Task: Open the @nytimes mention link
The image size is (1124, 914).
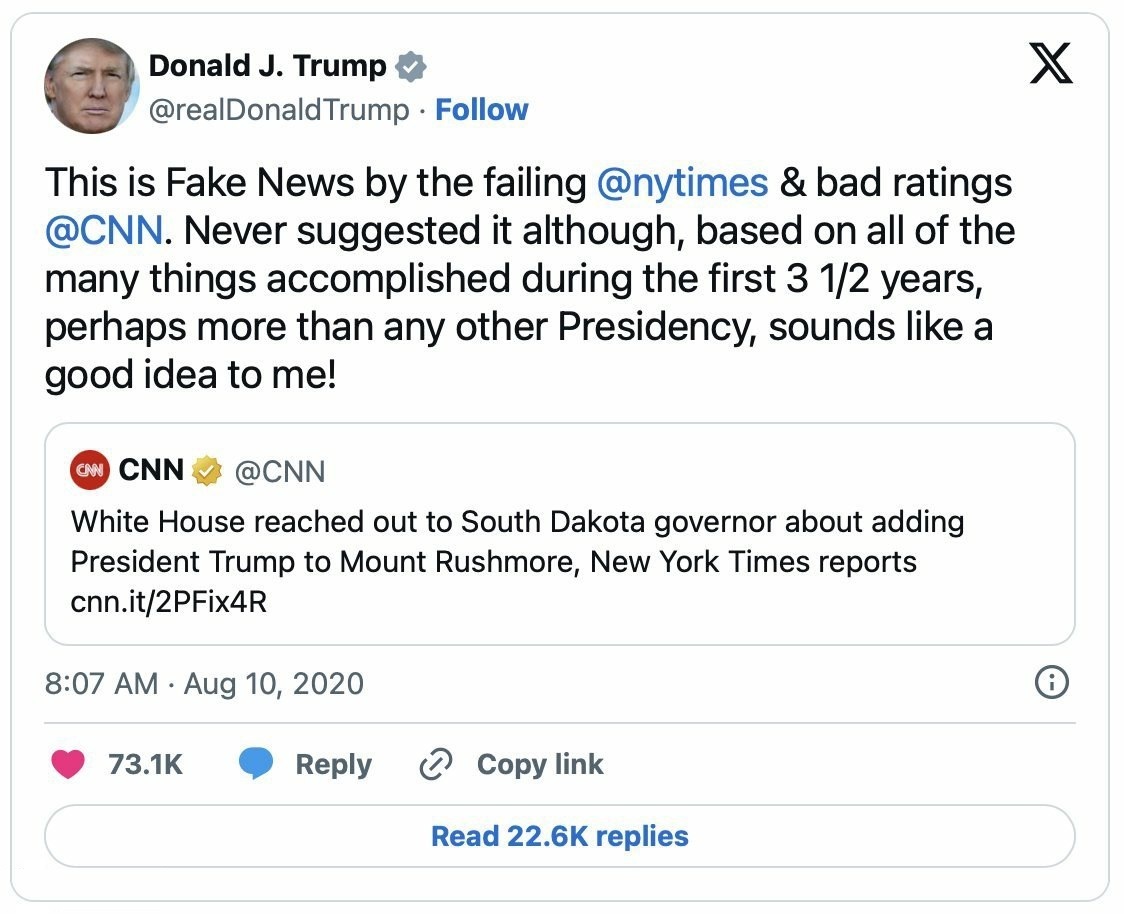Action: pos(682,182)
